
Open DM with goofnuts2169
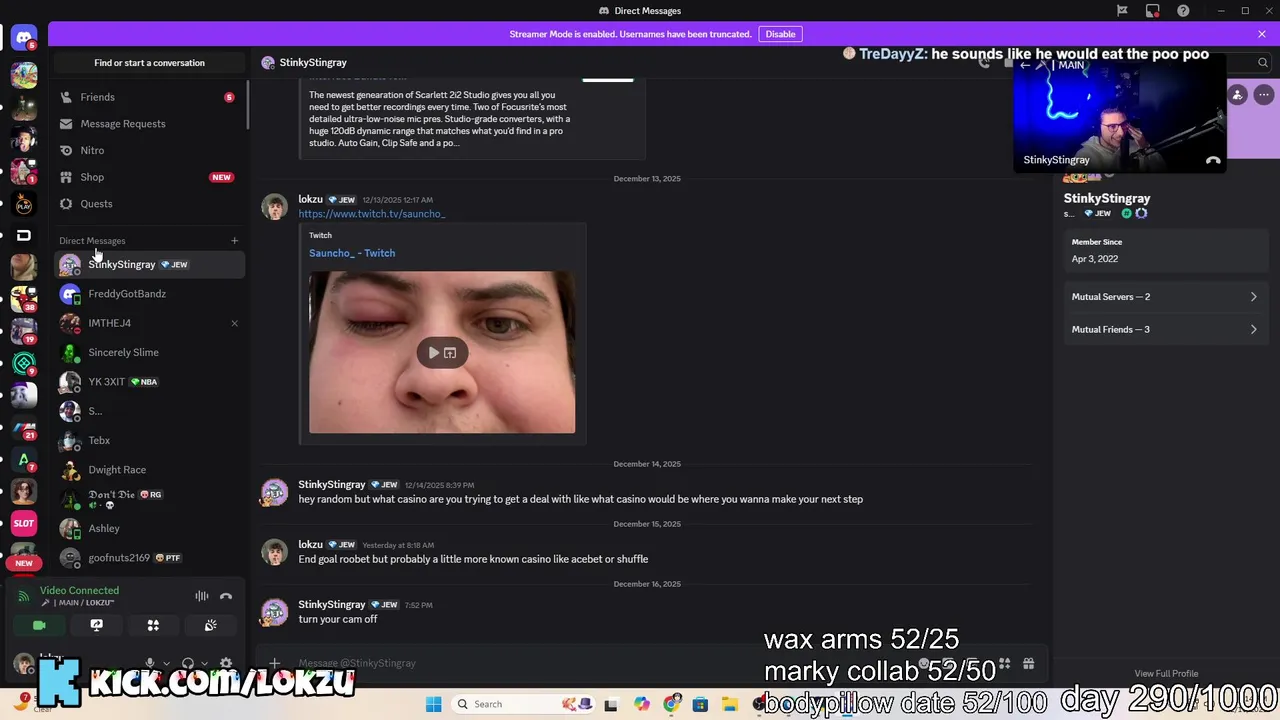coord(148,558)
